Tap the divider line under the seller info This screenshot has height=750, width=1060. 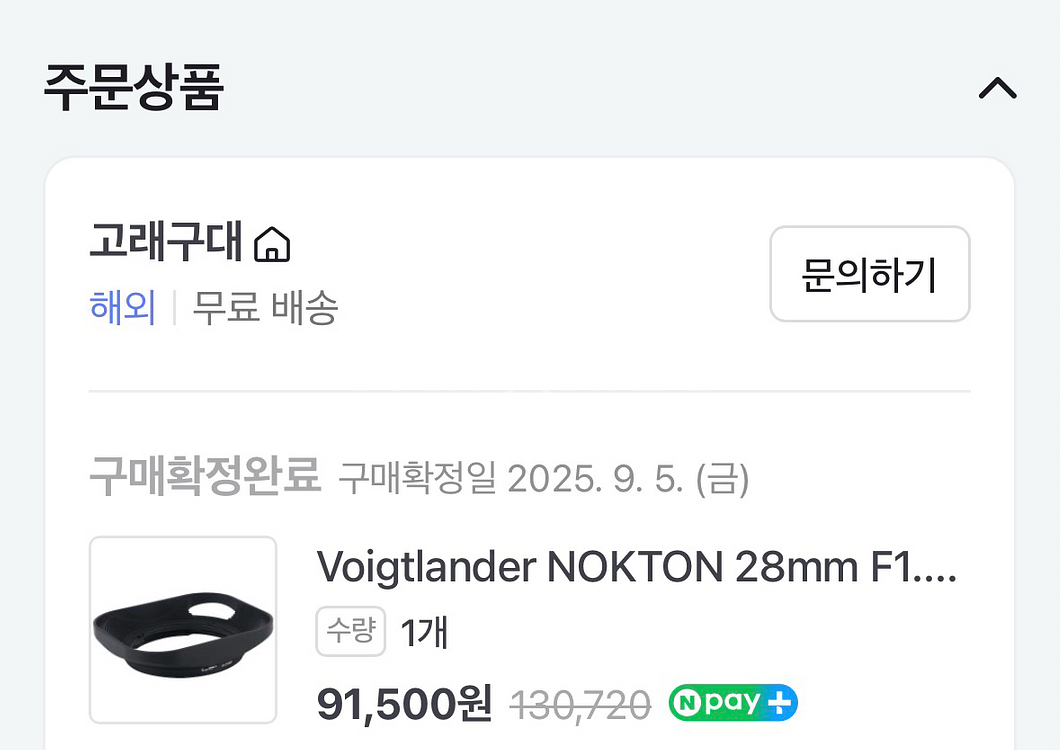pos(530,391)
